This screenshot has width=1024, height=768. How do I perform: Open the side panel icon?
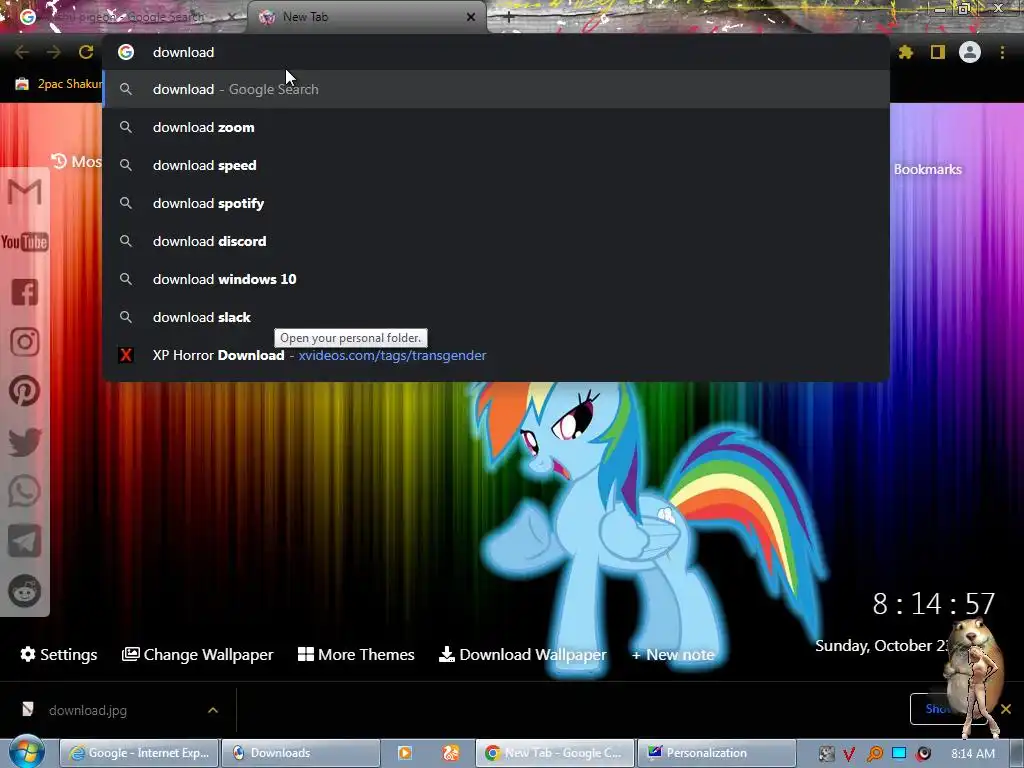(938, 52)
